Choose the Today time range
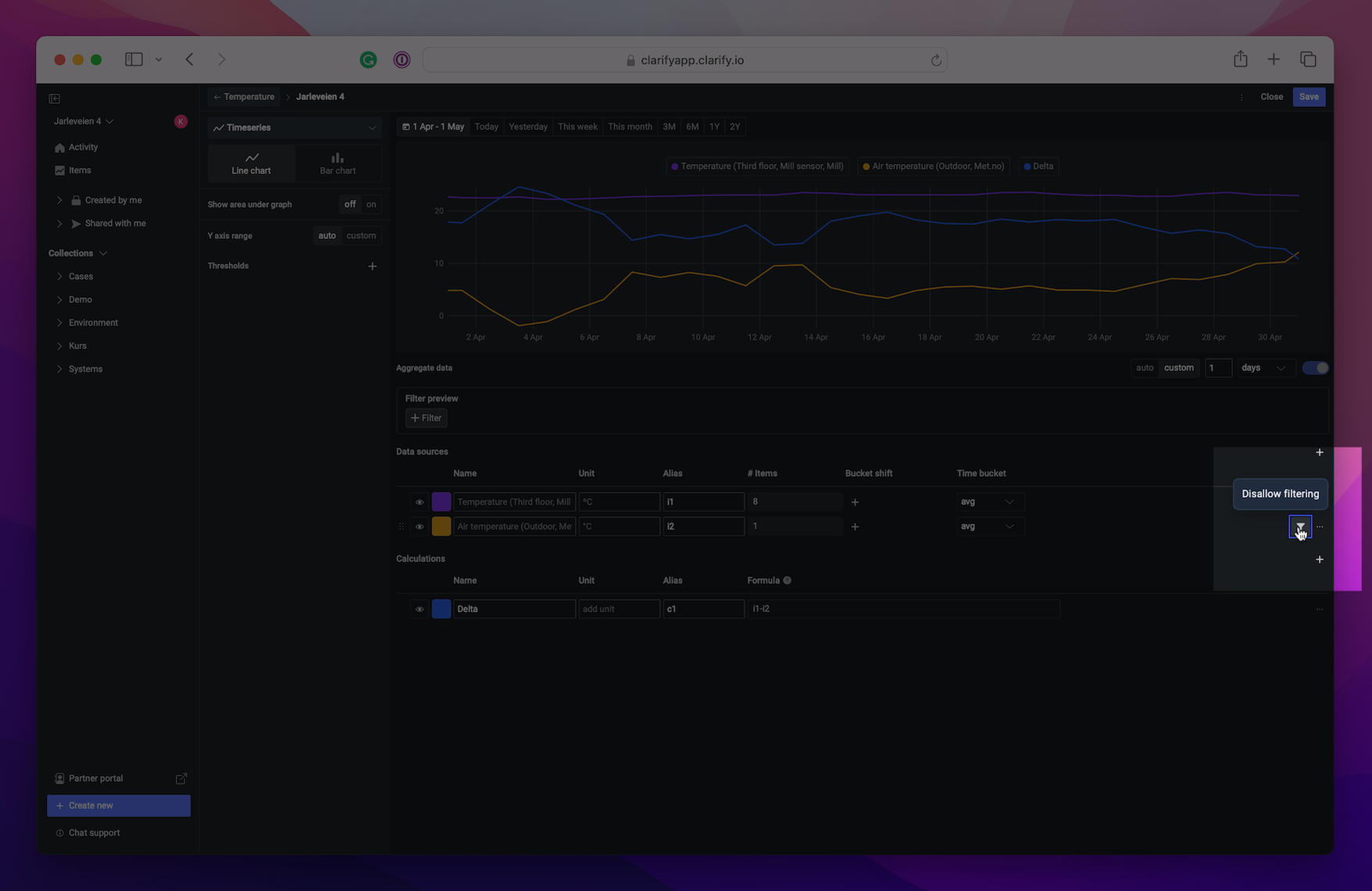1372x891 pixels. click(486, 127)
